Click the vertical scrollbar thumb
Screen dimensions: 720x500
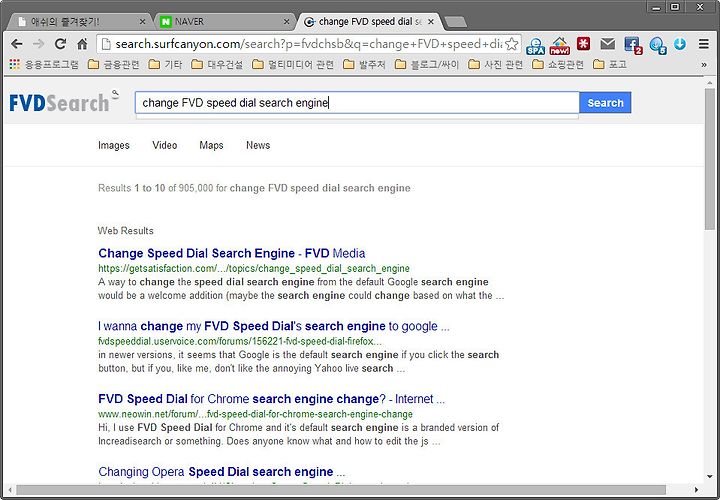710,159
